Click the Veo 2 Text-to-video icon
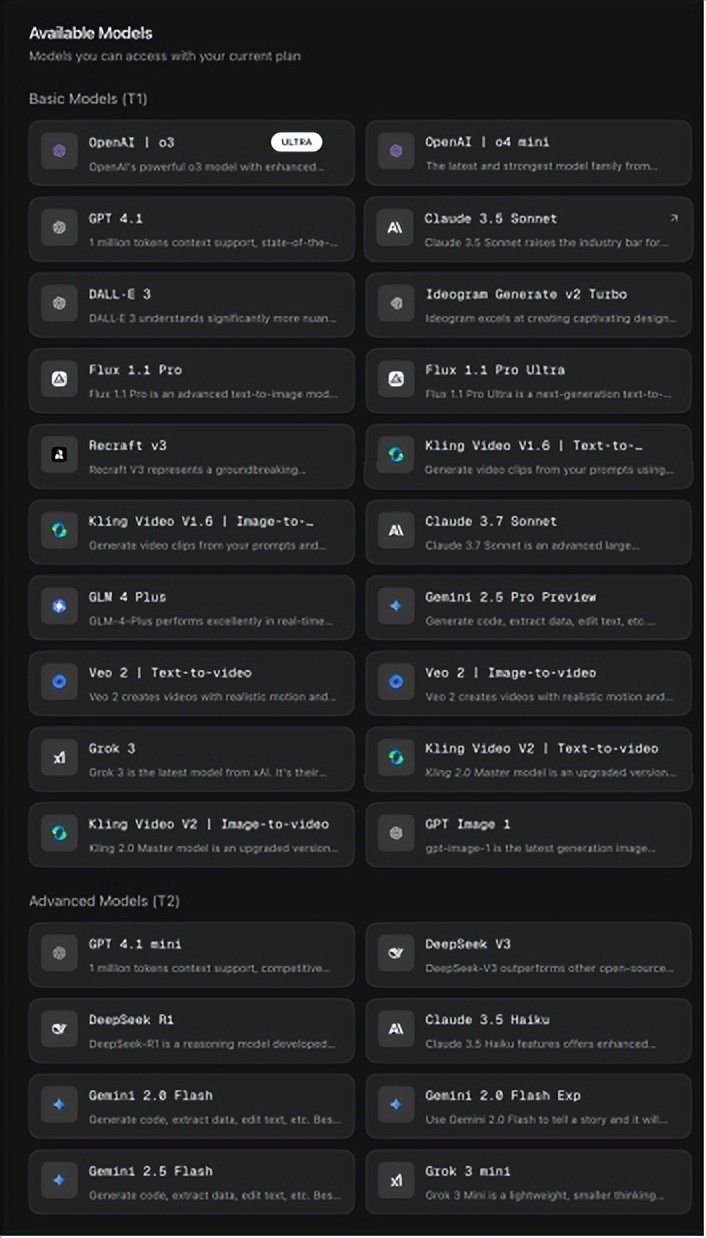 (x=59, y=682)
